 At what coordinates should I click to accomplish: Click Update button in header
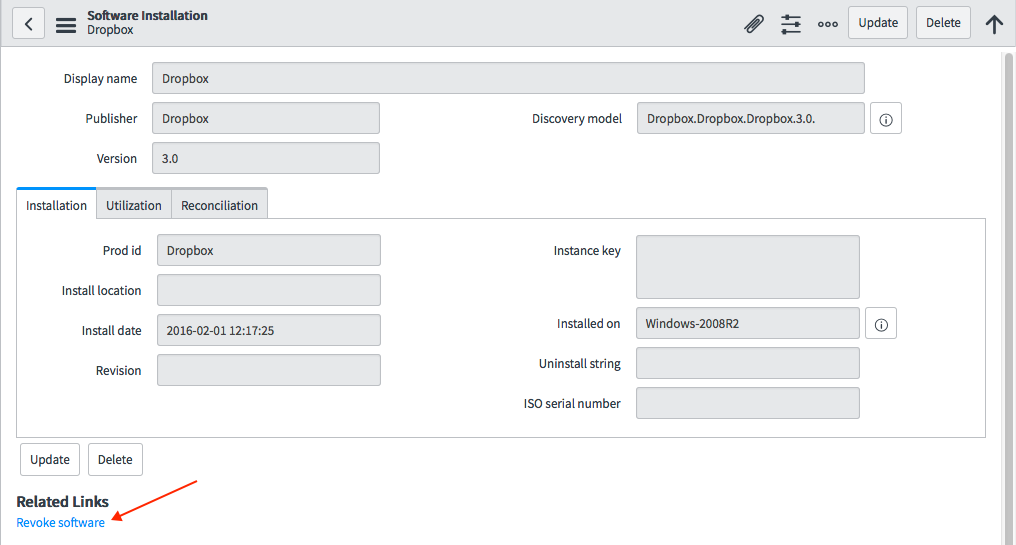point(878,23)
